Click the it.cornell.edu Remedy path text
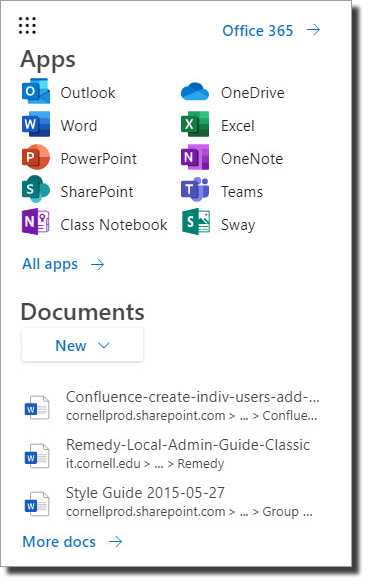 (145, 464)
